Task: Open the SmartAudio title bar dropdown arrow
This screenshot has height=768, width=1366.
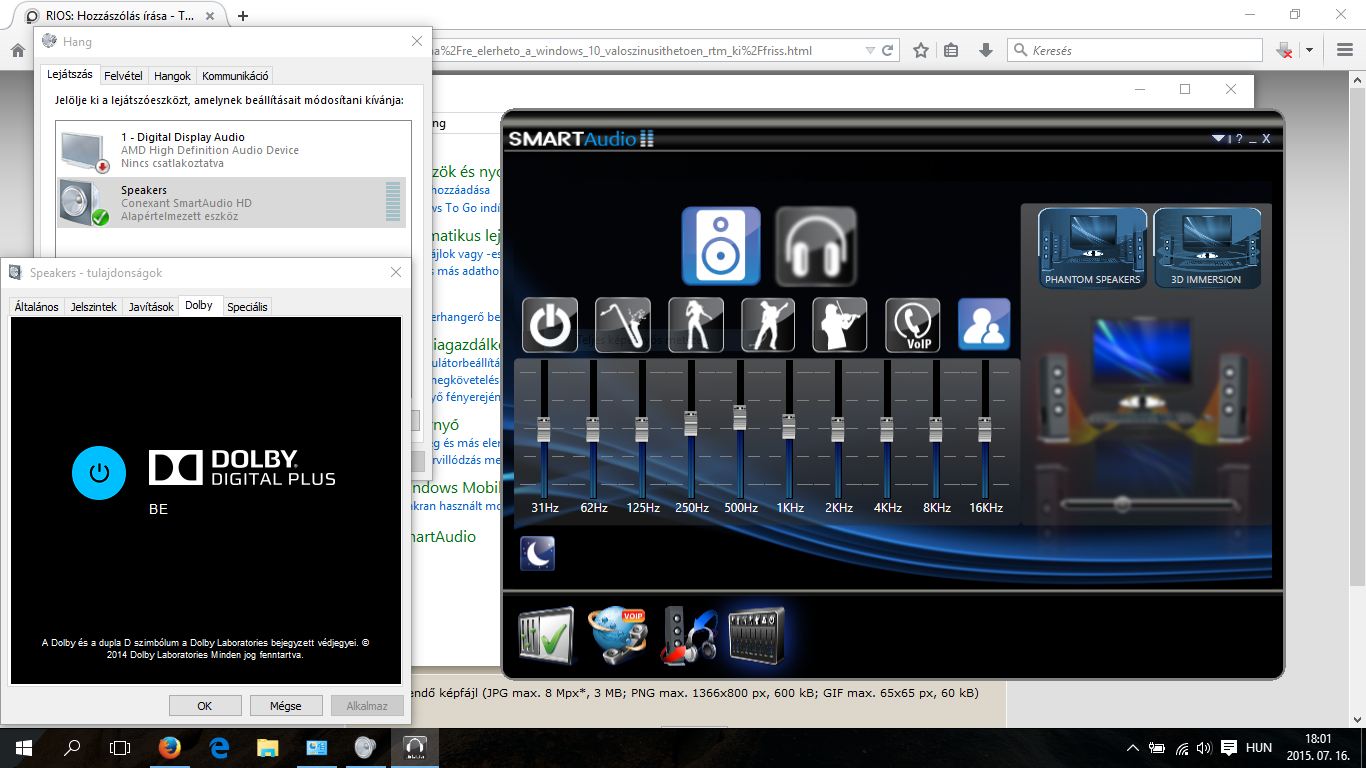Action: click(1218, 138)
